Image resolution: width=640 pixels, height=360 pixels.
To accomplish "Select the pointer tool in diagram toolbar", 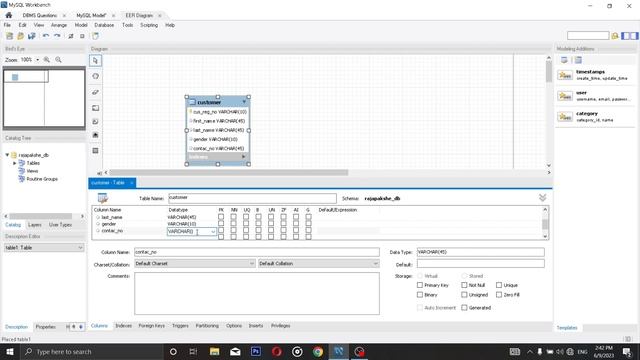I will [96, 61].
